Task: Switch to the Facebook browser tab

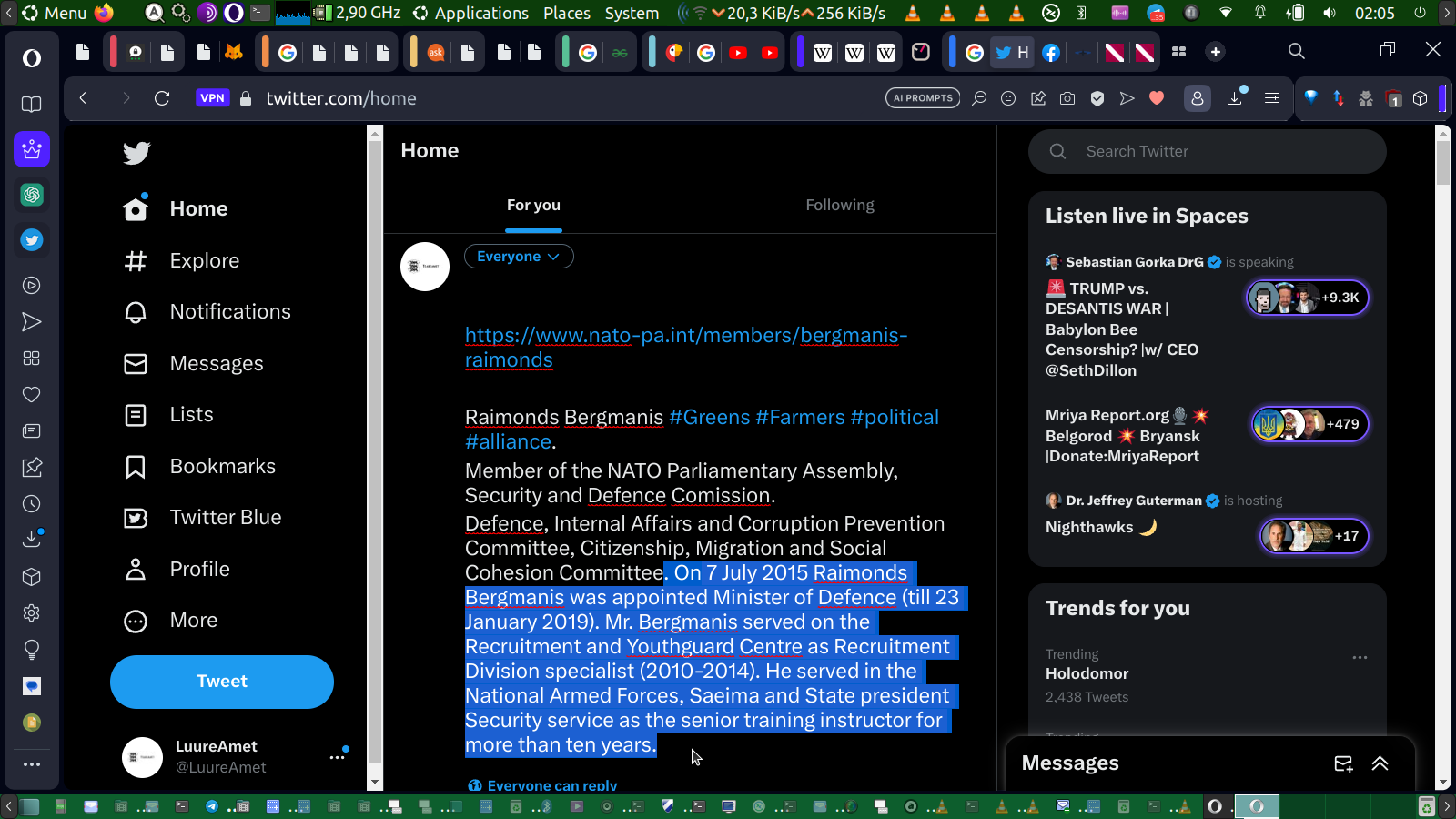Action: pyautogui.click(x=1051, y=53)
